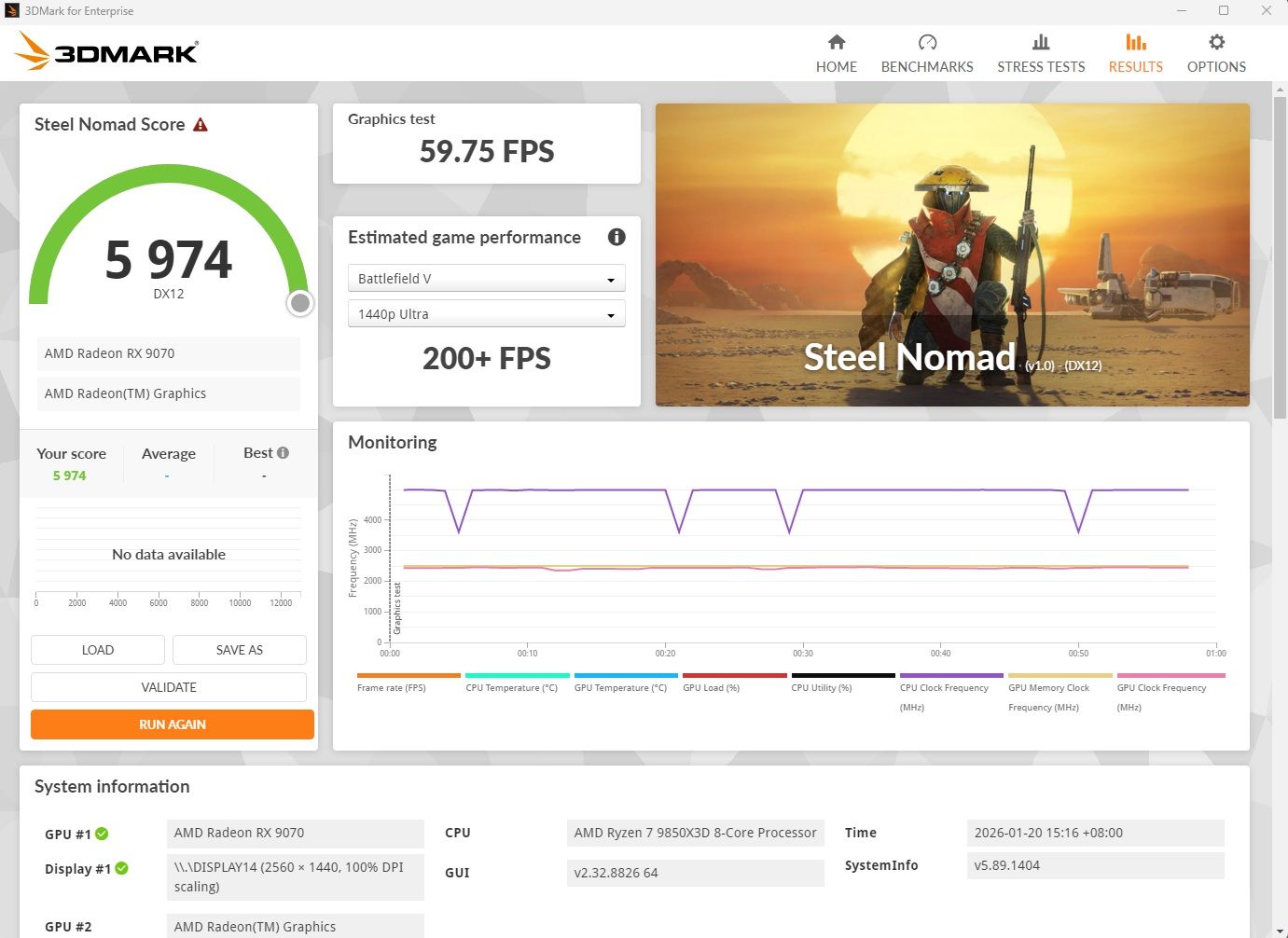Open the Options gear icon
This screenshot has width=1288, height=938.
coord(1215,43)
